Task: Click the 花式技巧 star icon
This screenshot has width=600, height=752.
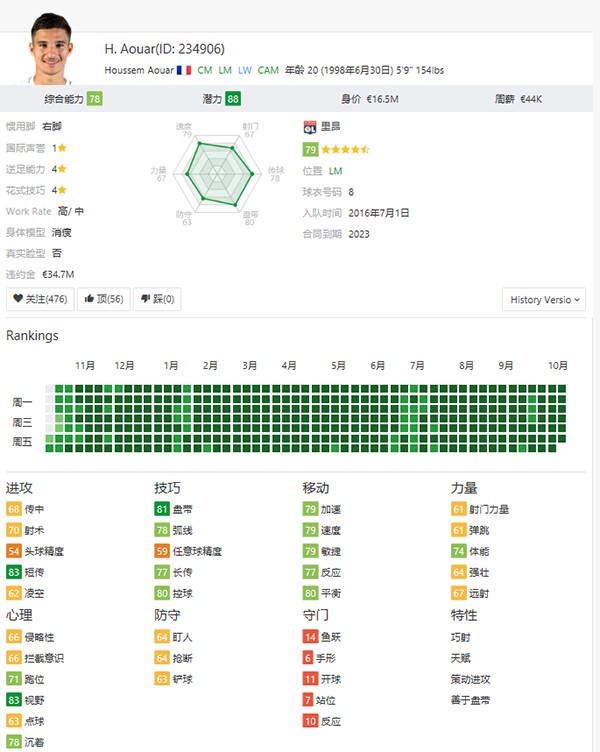Action: [64, 190]
